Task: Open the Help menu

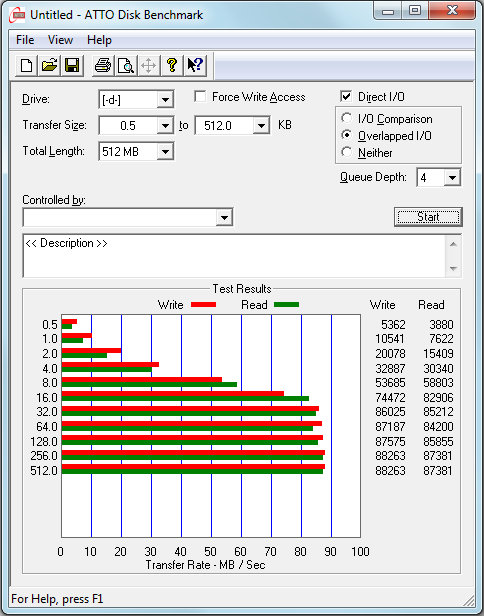Action: tap(99, 40)
